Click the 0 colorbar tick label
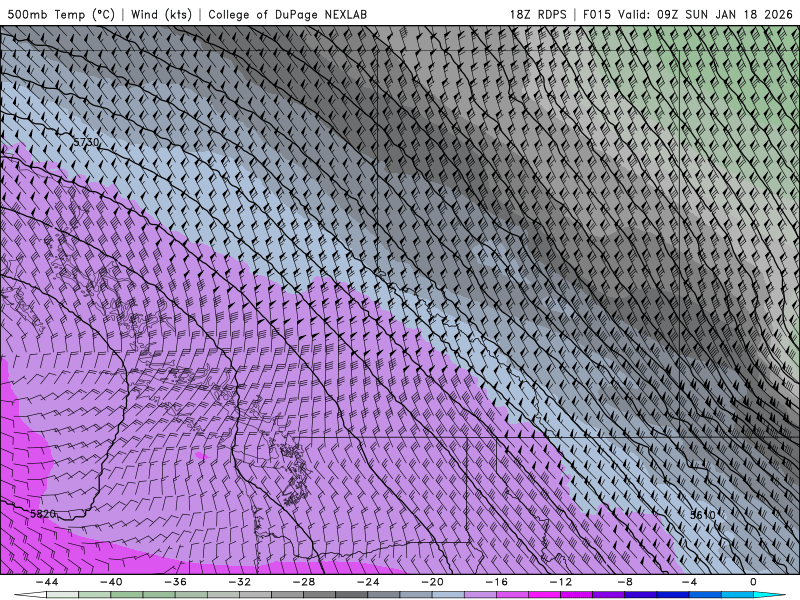Image resolution: width=800 pixels, height=600 pixels. pos(753,582)
